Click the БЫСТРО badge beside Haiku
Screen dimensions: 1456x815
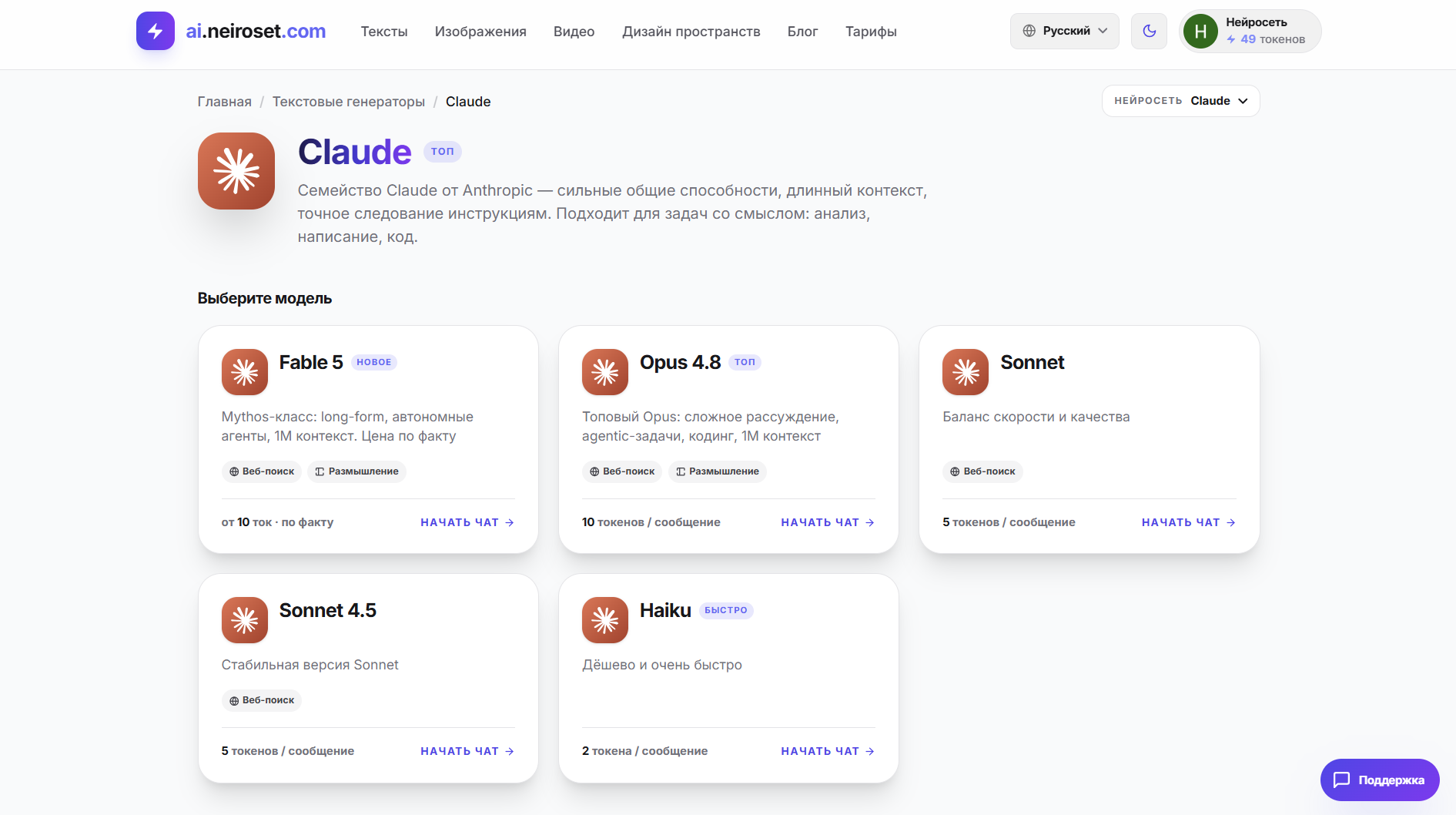point(726,610)
